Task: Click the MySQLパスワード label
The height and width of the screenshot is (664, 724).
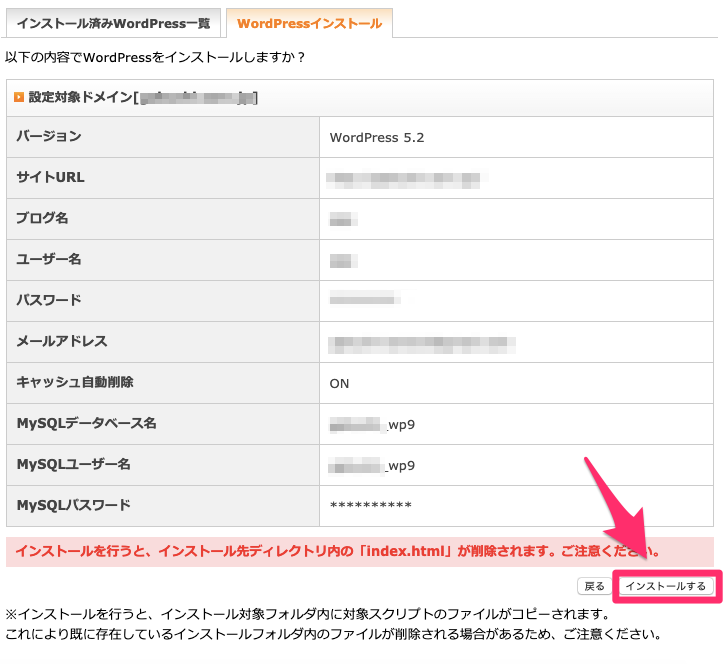Action: (x=73, y=505)
